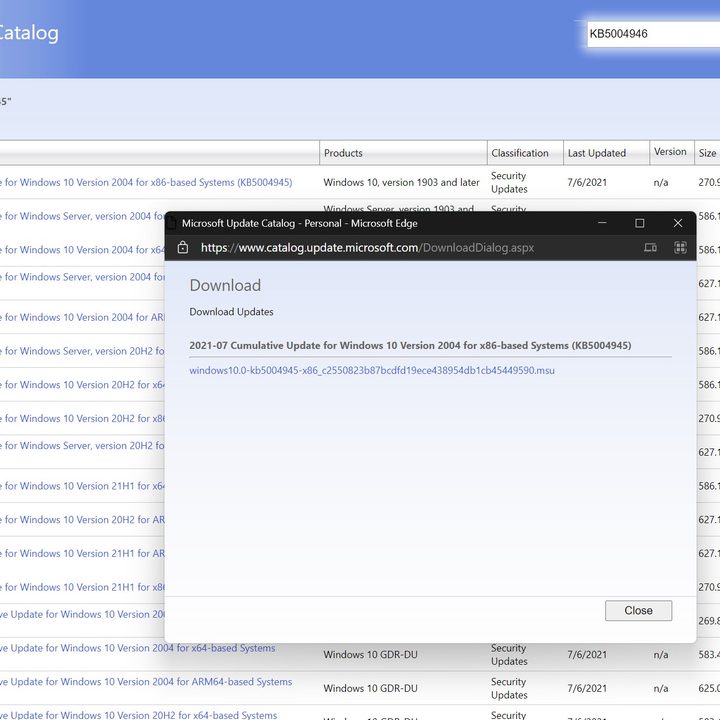
Task: Download the windows10.0-kb5004945-x86 .msu file link
Action: (x=372, y=370)
